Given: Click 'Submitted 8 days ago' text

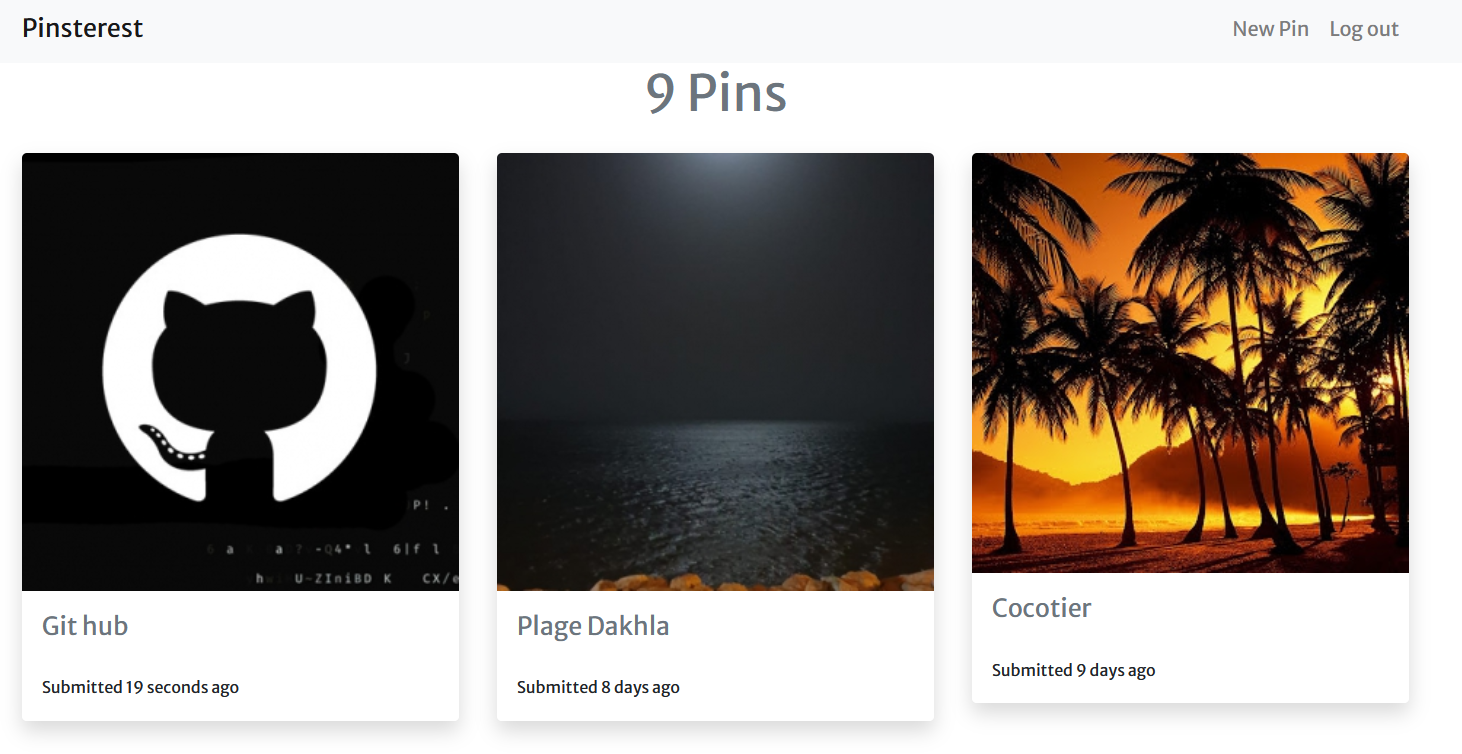Looking at the screenshot, I should (x=598, y=687).
